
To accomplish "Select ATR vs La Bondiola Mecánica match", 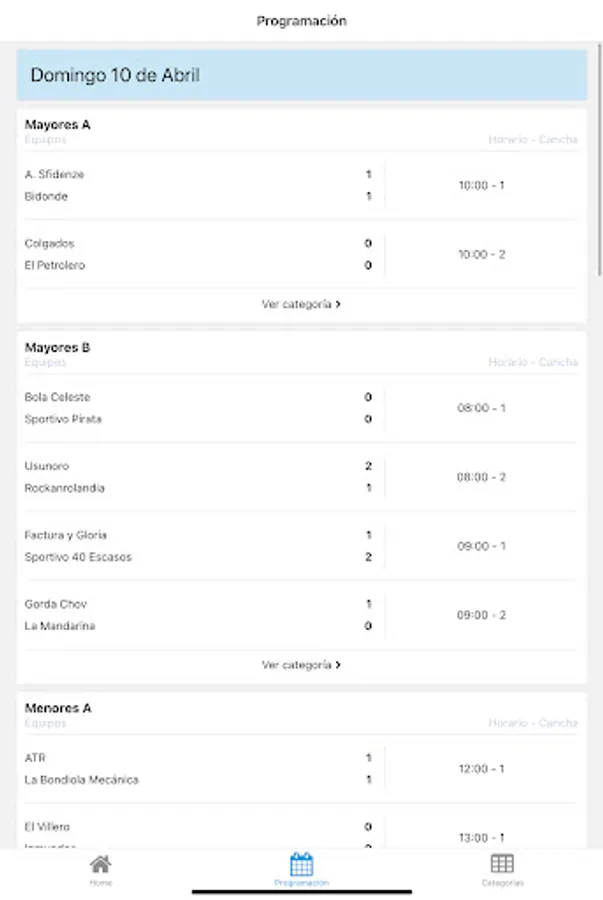I will (x=301, y=769).
